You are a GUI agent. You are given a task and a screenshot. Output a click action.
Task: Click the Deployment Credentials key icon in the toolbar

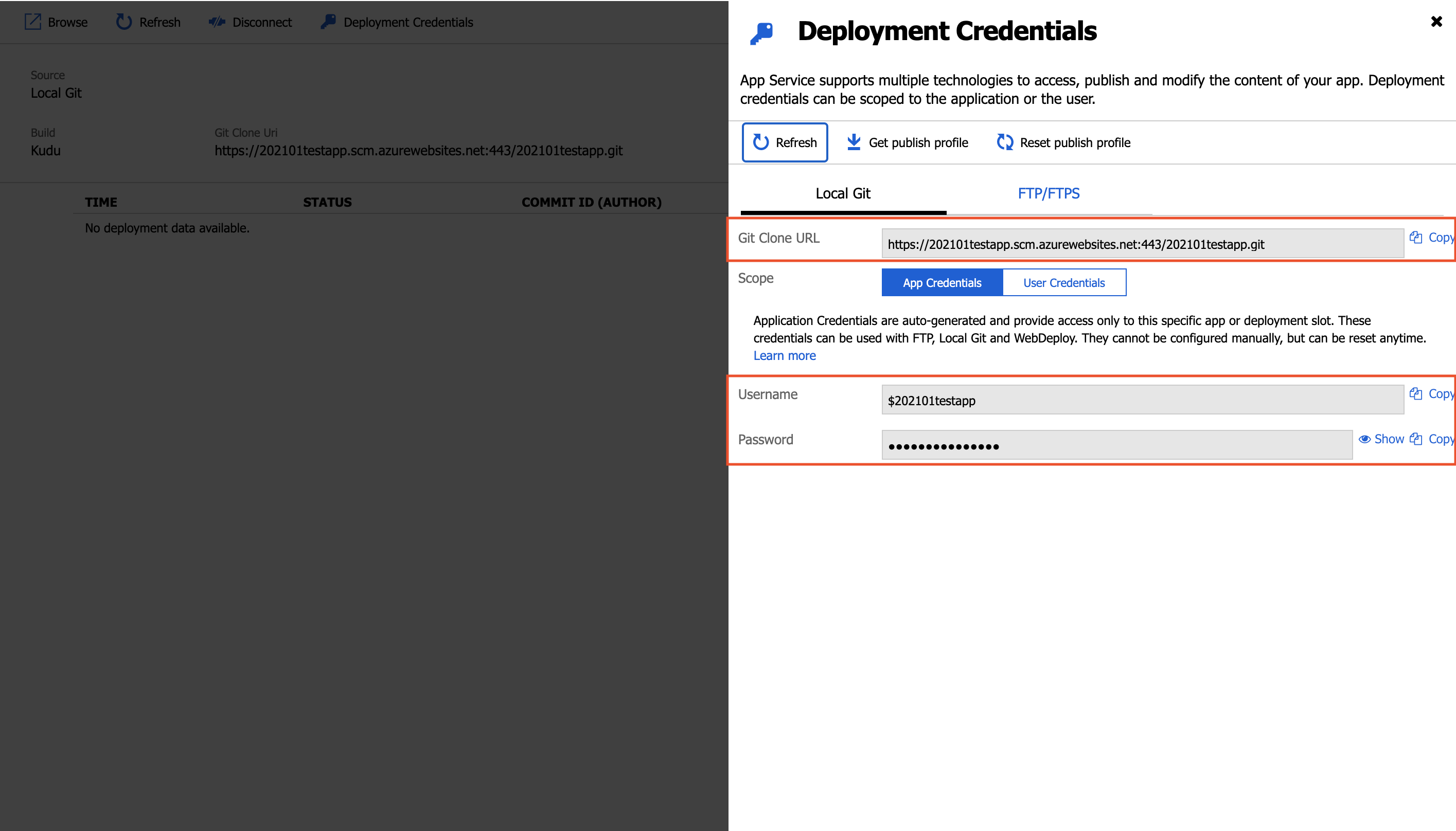[328, 22]
